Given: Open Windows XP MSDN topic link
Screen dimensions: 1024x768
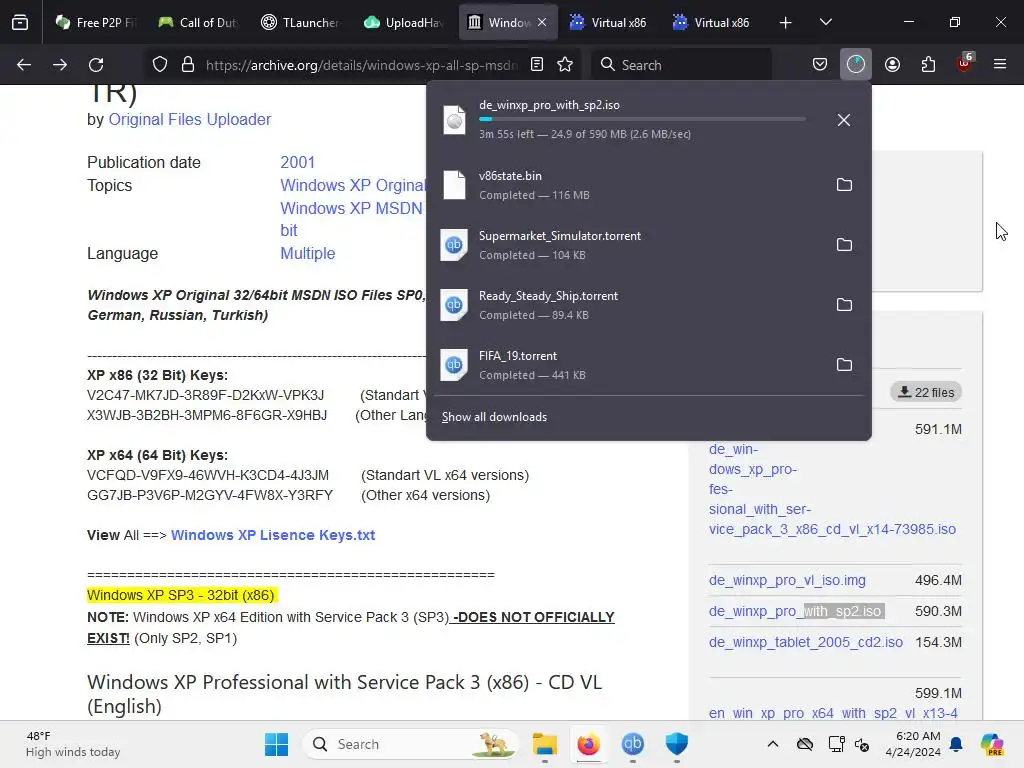Looking at the screenshot, I should click(x=351, y=208).
